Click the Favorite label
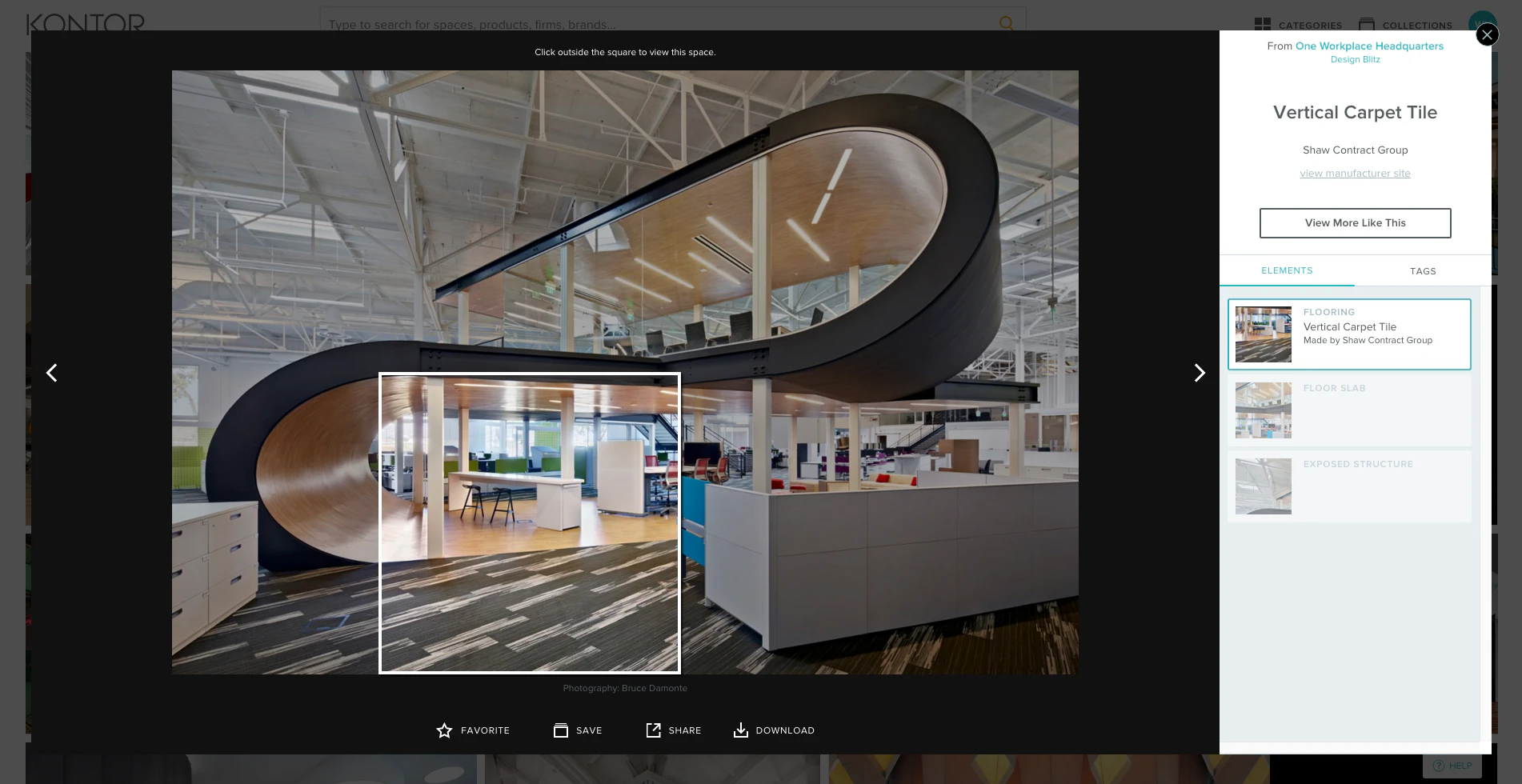 (x=485, y=730)
